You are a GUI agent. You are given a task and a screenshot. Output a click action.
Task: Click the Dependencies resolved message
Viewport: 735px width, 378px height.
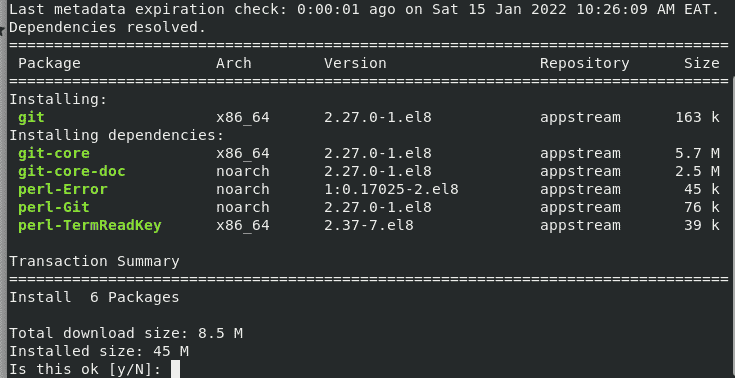coord(107,28)
